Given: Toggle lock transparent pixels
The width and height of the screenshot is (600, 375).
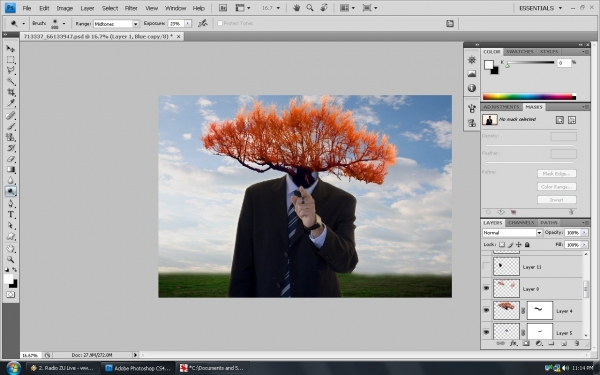Looking at the screenshot, I should (x=502, y=245).
